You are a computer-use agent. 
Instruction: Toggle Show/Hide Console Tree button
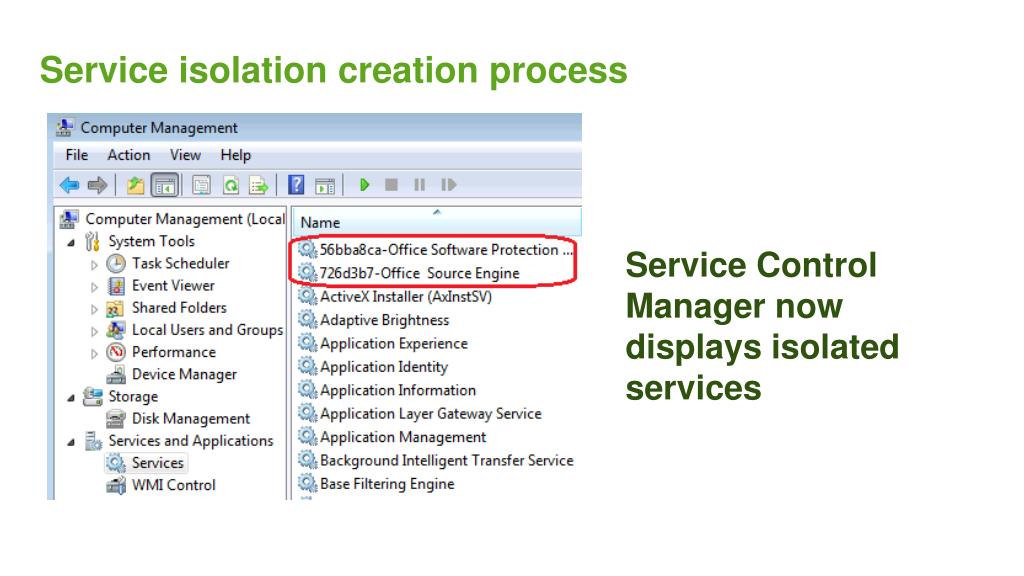(x=165, y=185)
